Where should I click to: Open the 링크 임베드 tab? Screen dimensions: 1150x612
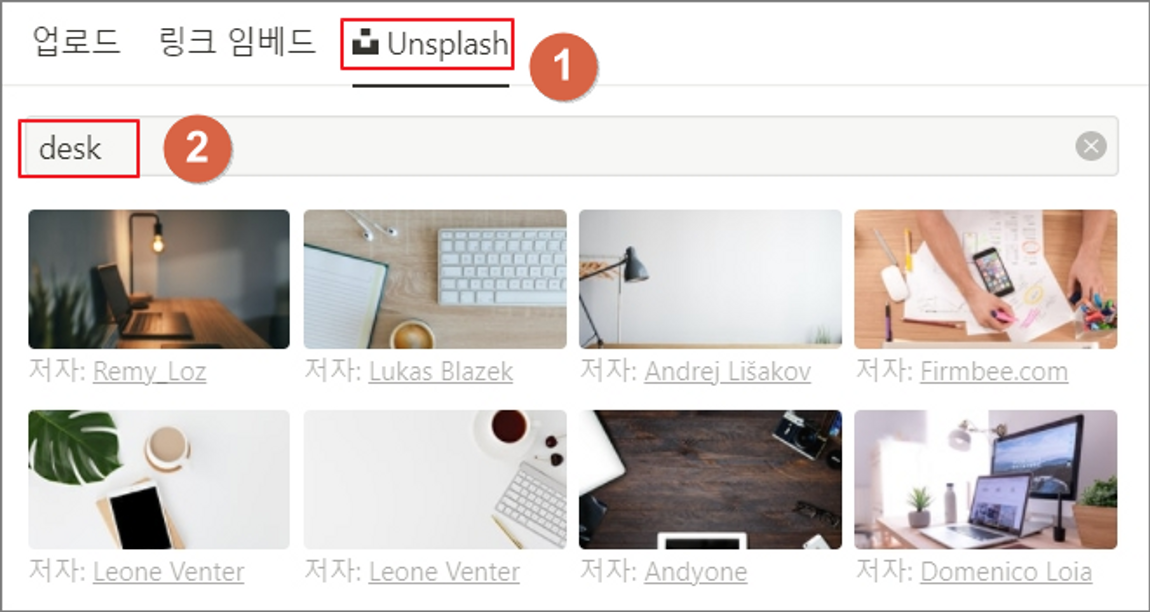pos(237,42)
